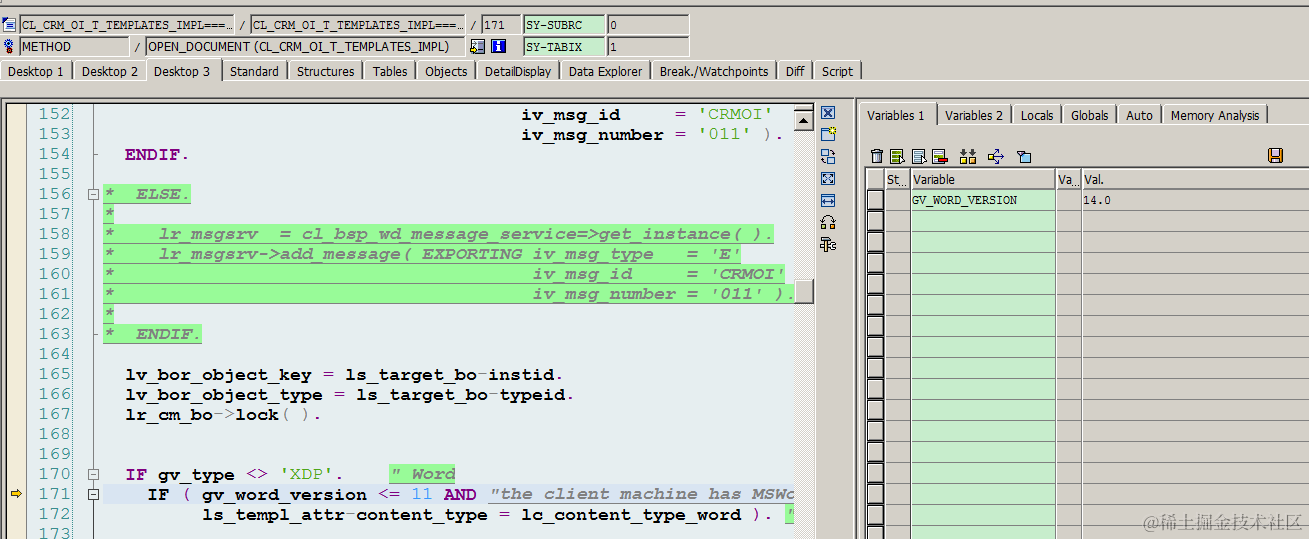
Task: Click the Variable column header
Action: pyautogui.click(x=982, y=179)
